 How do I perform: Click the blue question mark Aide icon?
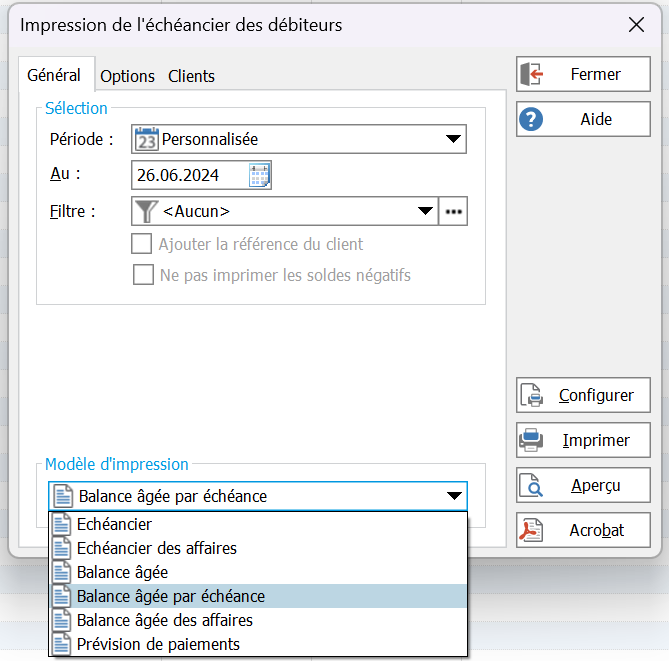[531, 119]
